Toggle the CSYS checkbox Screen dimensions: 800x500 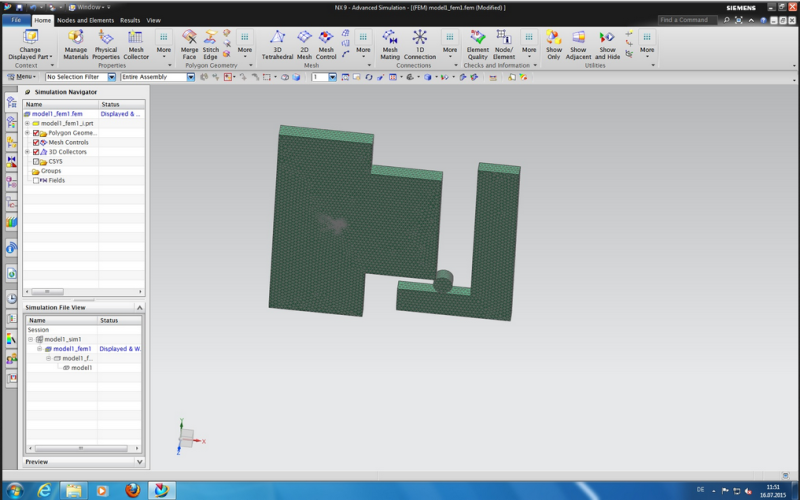pos(36,162)
